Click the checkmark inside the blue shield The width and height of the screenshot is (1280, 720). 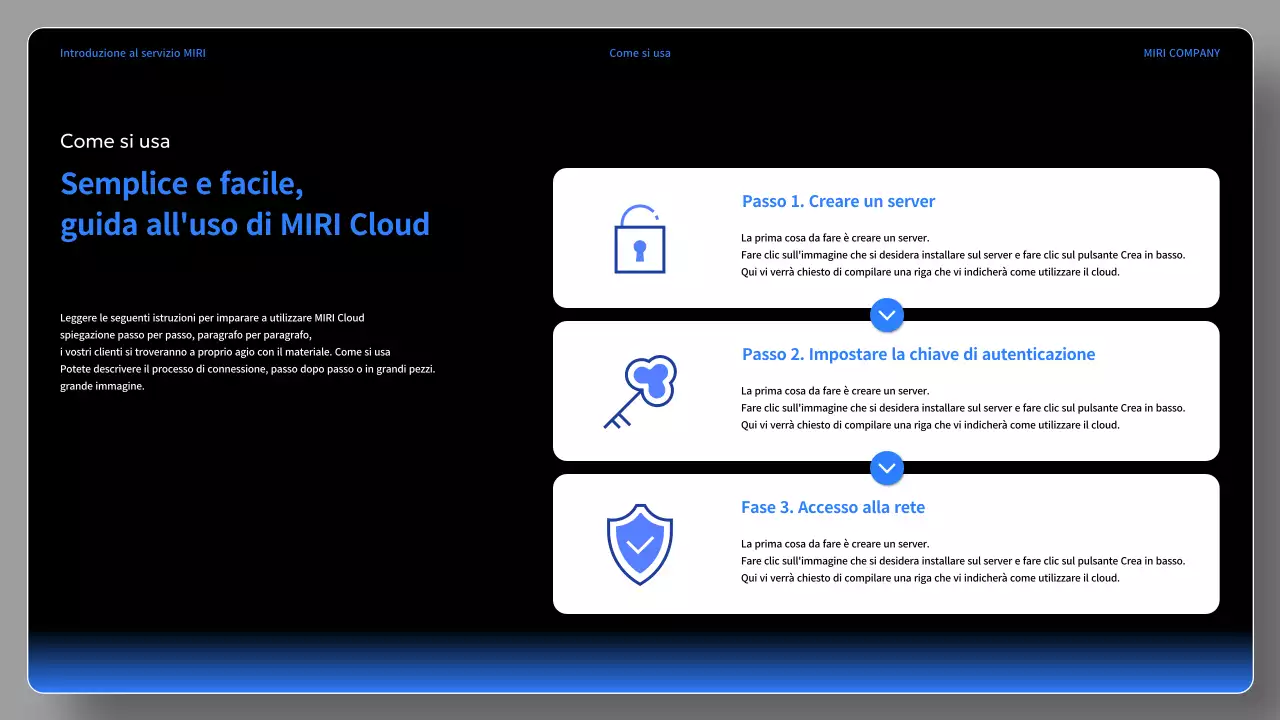(x=639, y=548)
